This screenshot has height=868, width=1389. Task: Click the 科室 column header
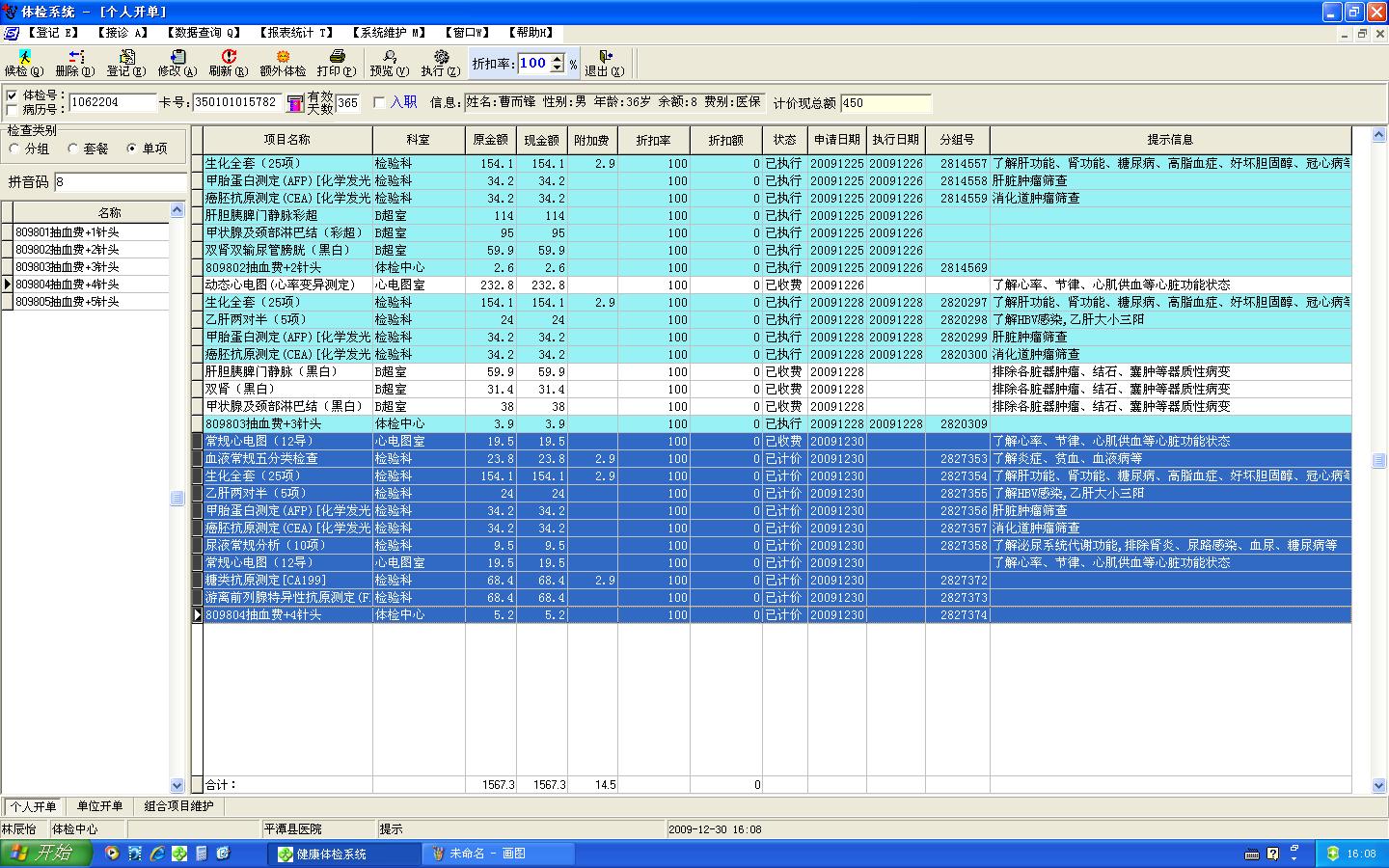tap(419, 140)
